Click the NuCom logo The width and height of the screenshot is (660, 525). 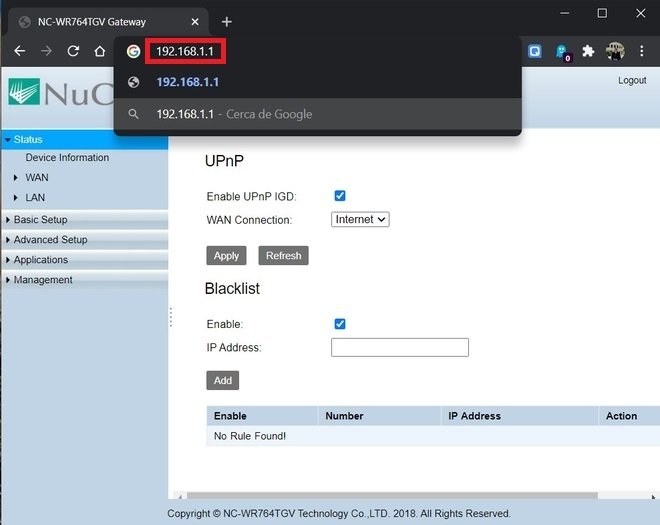[x=61, y=92]
